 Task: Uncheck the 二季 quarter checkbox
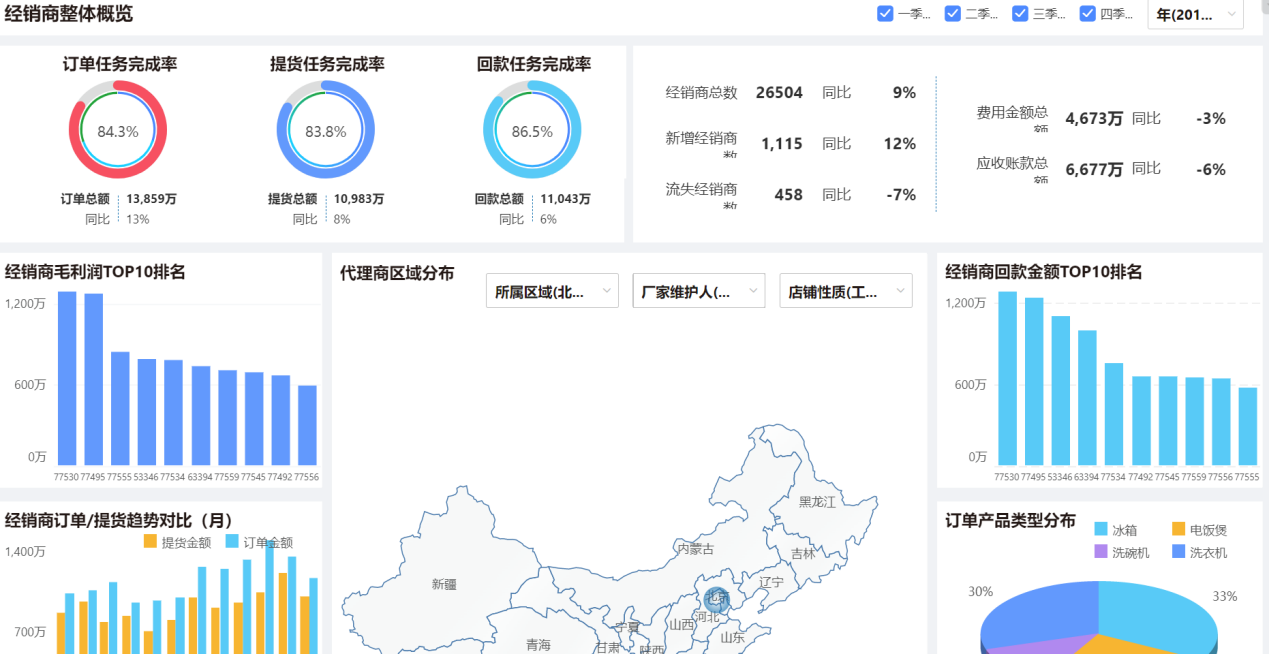952,13
